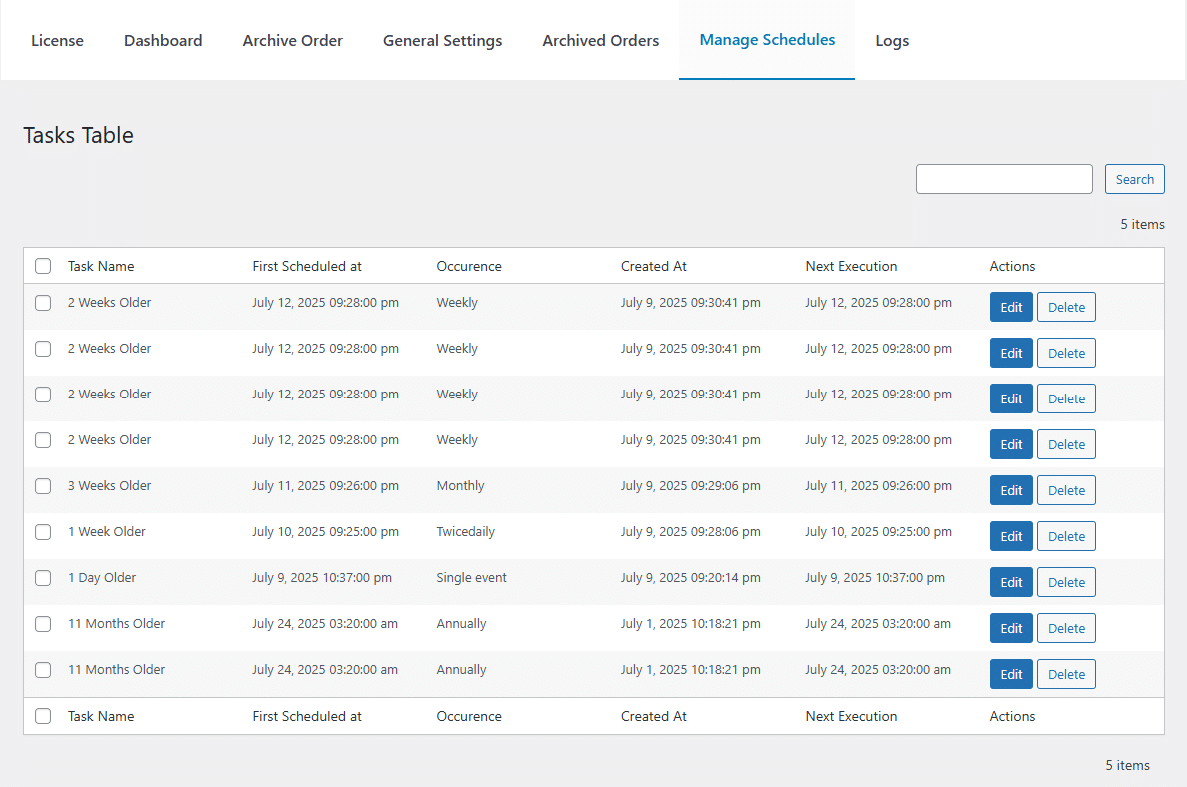1187x787 pixels.
Task: Tick the select-all checkbox in the table footer
Action: (x=43, y=717)
